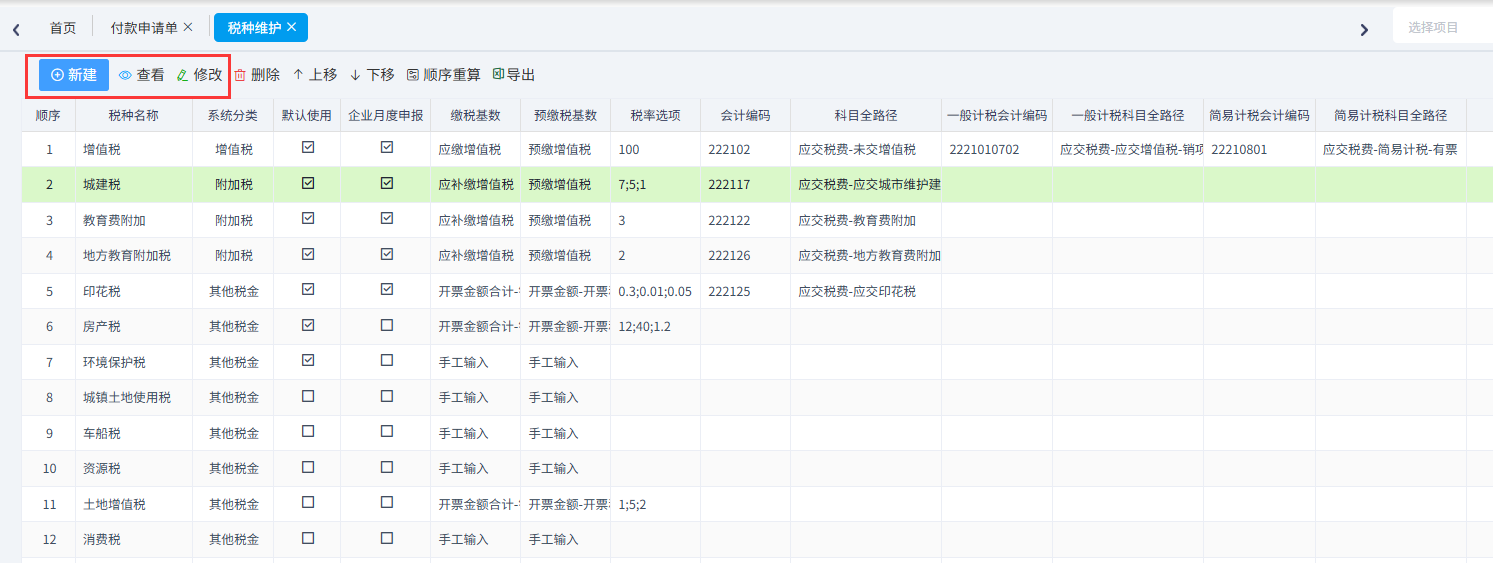Viewport: 1493px width, 563px height.
Task: Toggle 企业月度申报 checkbox for 土地增值税
Action: point(387,502)
